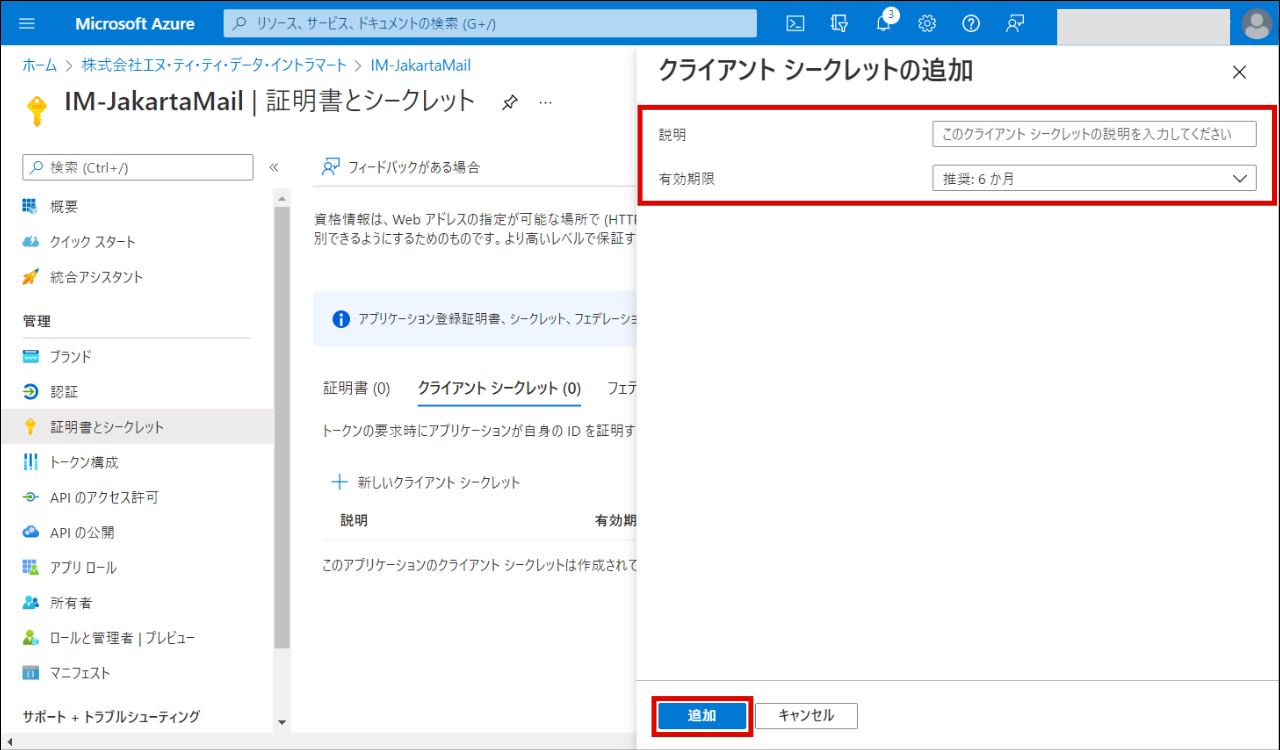Open IM-JakartaMail breadcrumb link

[421, 65]
